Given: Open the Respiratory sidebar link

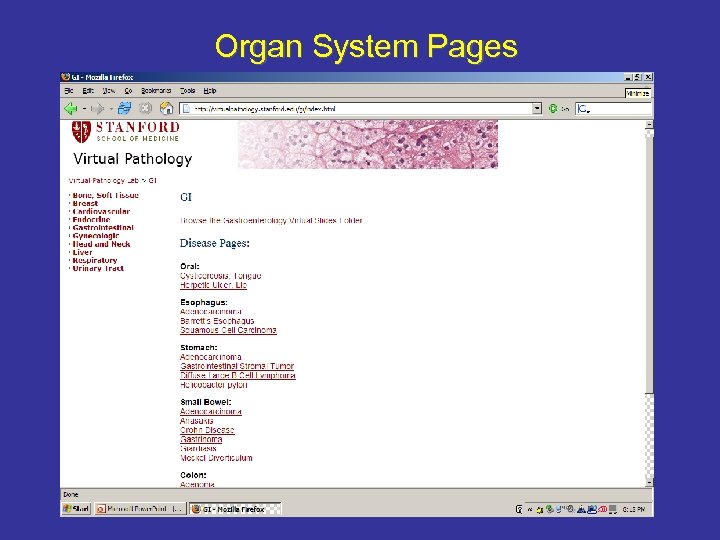Looking at the screenshot, I should pyautogui.click(x=95, y=260).
